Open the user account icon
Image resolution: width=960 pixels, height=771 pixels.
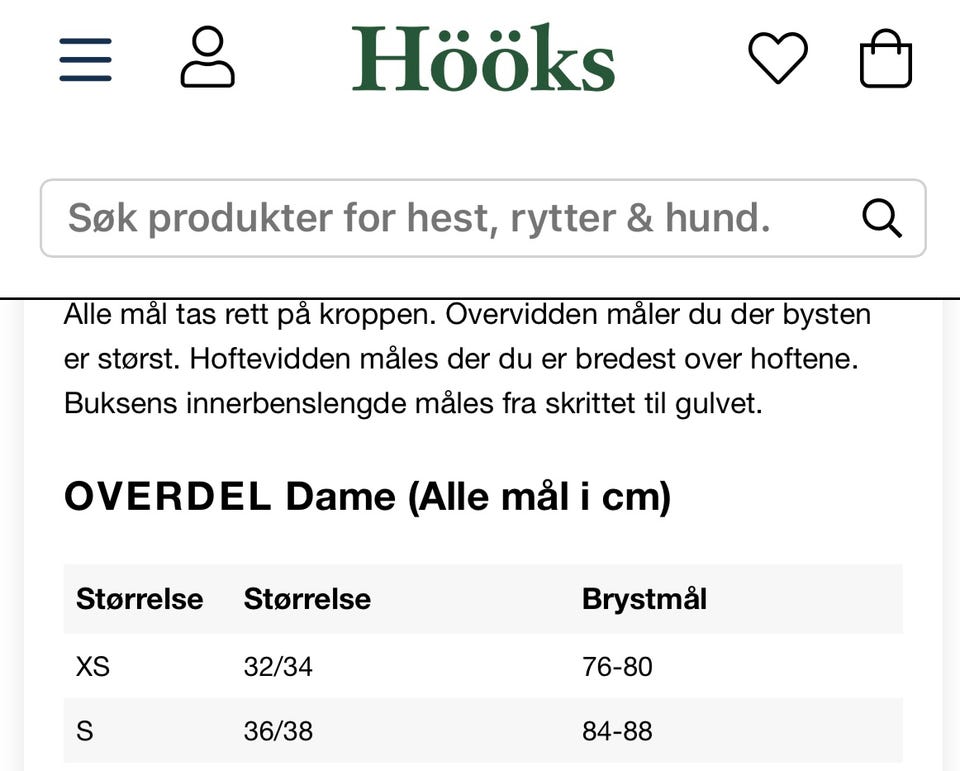pyautogui.click(x=207, y=58)
